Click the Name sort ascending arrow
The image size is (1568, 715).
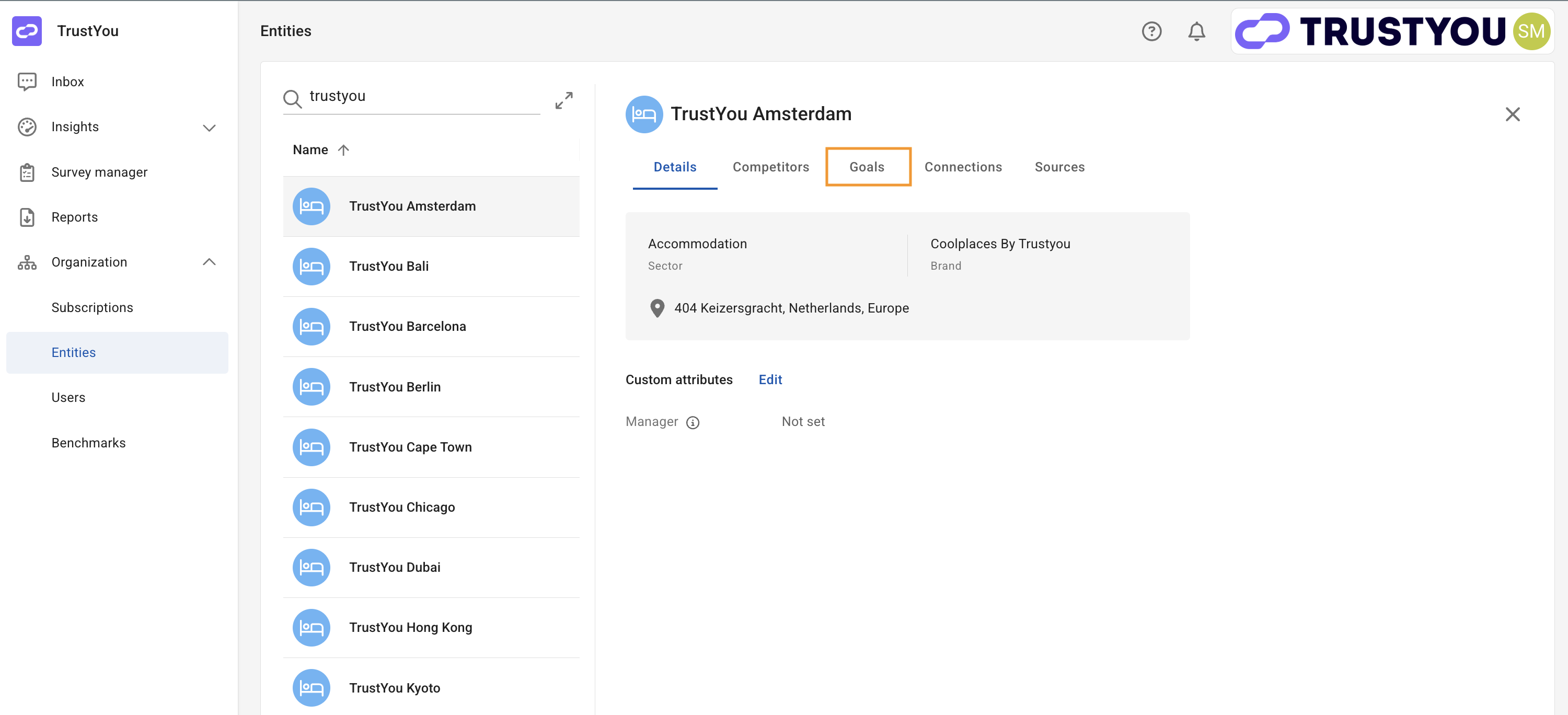coord(343,149)
